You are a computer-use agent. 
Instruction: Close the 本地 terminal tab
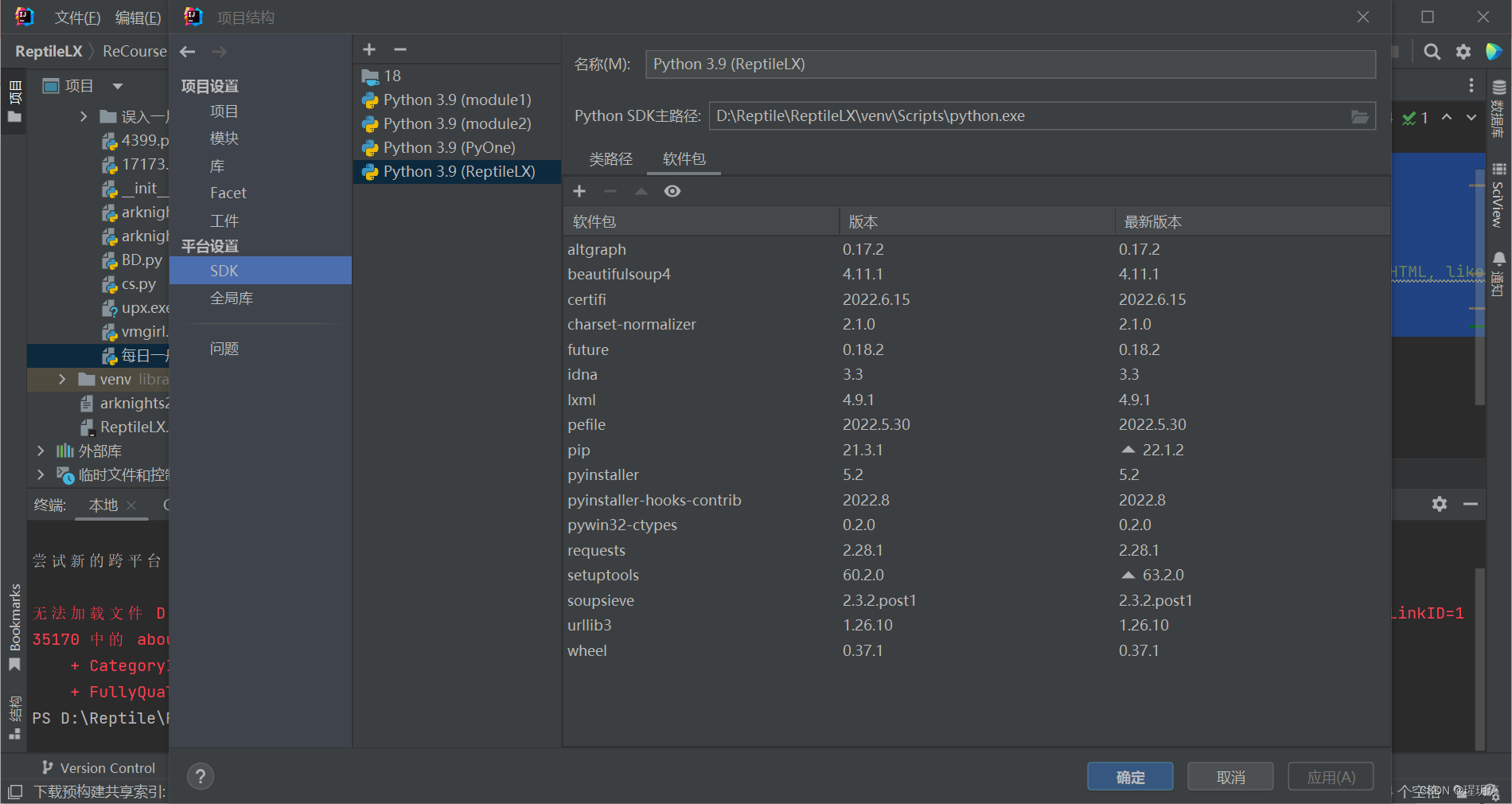coord(132,505)
